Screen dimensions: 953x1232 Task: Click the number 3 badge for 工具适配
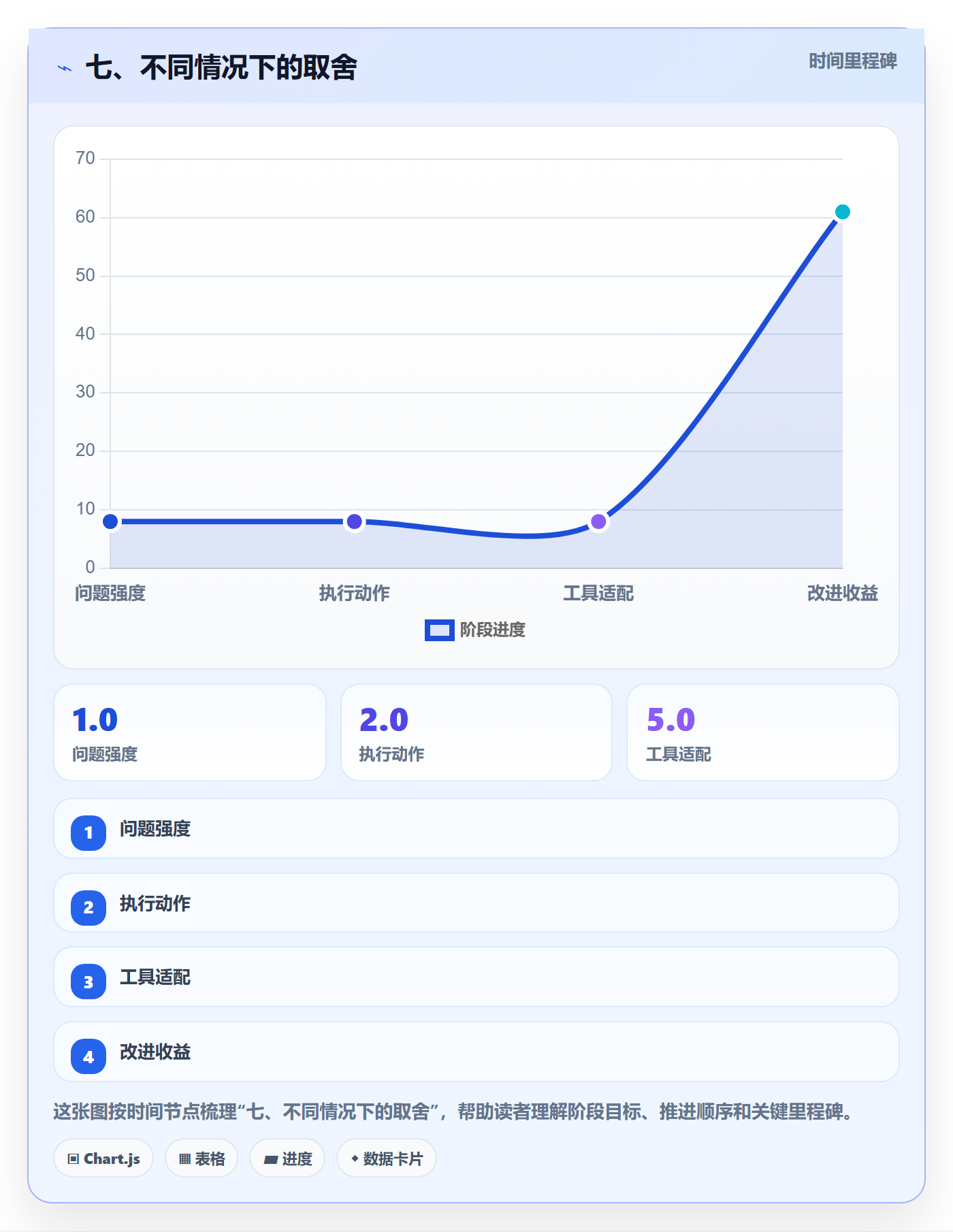(88, 982)
